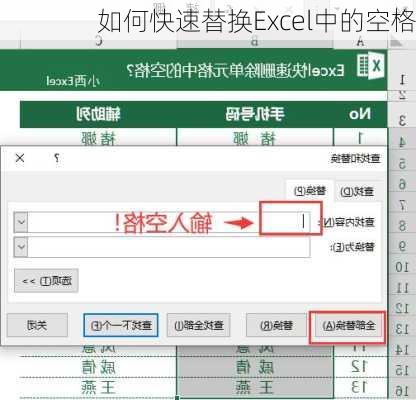Click cell "1" under the No column
The height and width of the screenshot is (400, 416).
pos(361,138)
